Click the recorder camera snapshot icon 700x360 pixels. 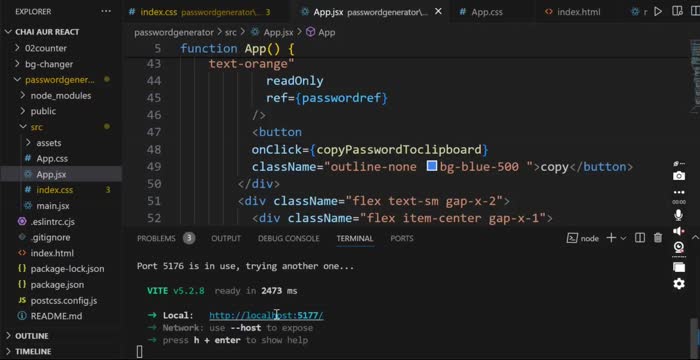tap(679, 176)
